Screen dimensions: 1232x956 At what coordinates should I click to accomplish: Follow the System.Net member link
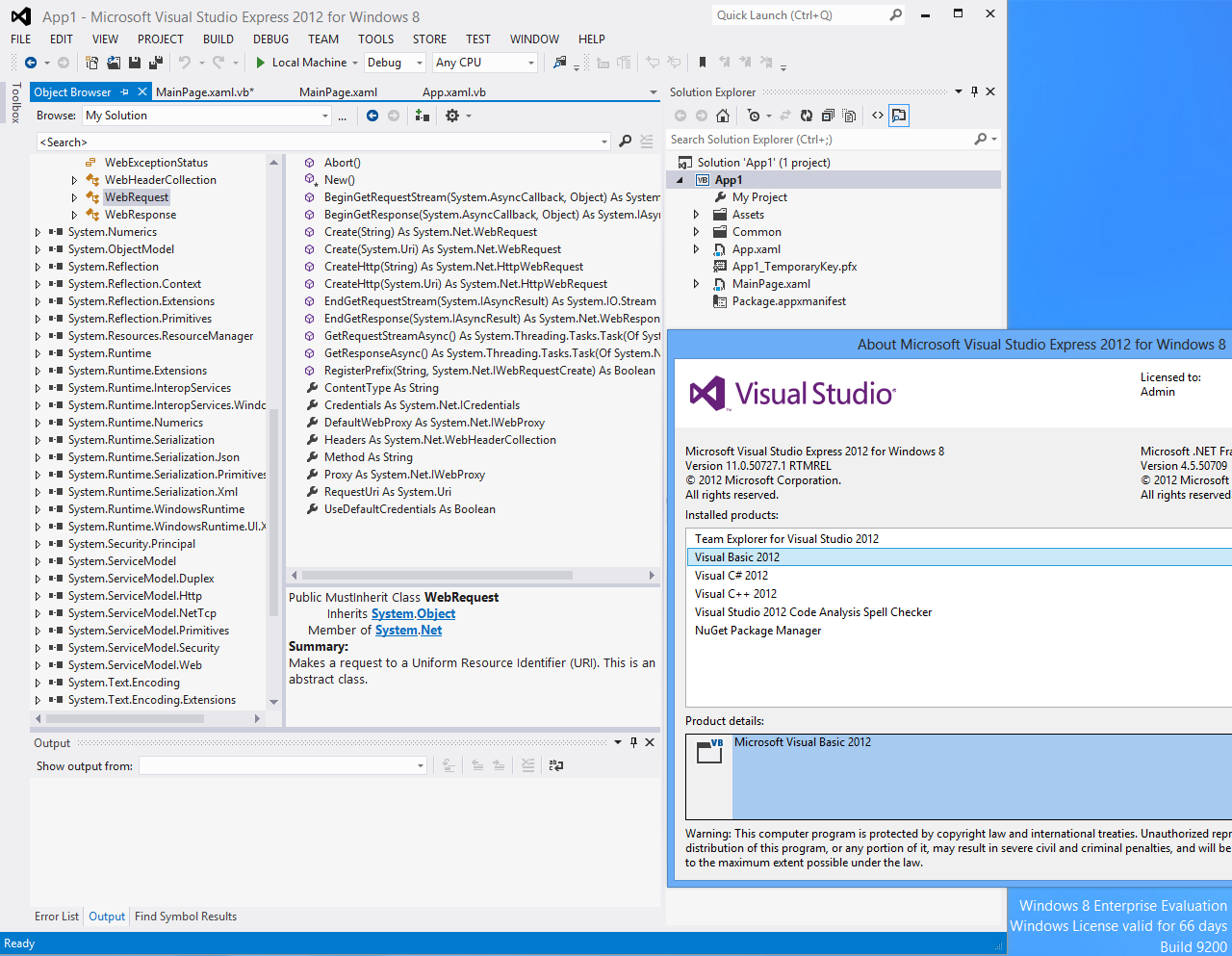(x=408, y=631)
